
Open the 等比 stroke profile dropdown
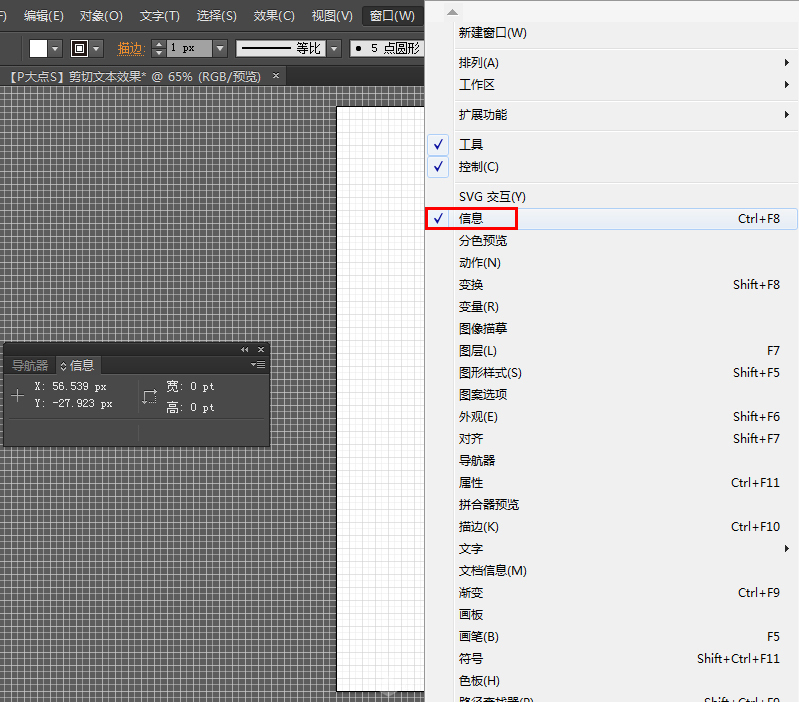pyautogui.click(x=333, y=48)
